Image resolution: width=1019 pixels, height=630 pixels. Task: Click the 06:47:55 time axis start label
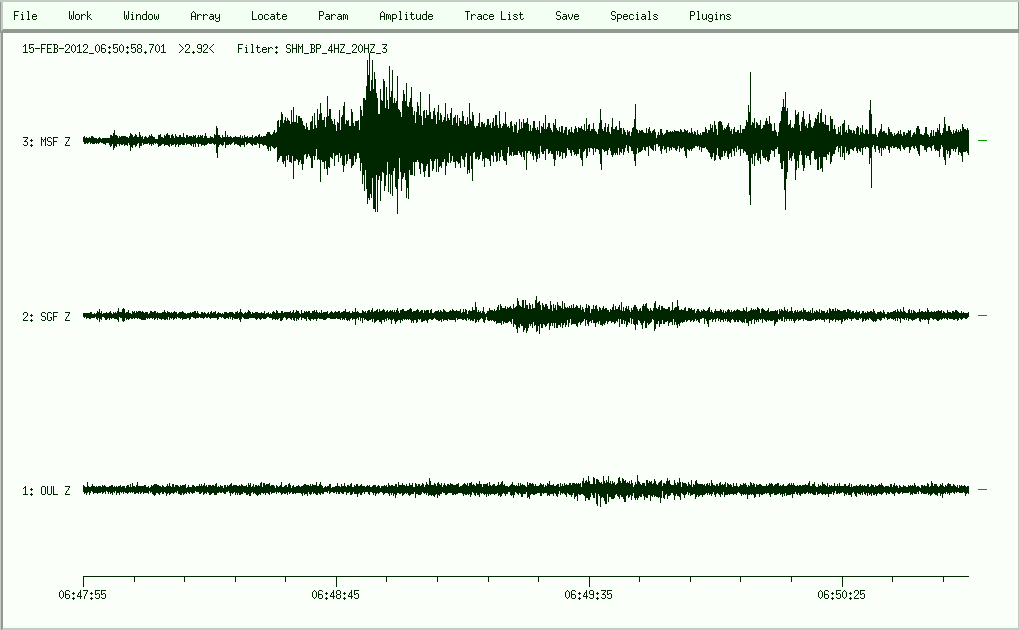(83, 595)
